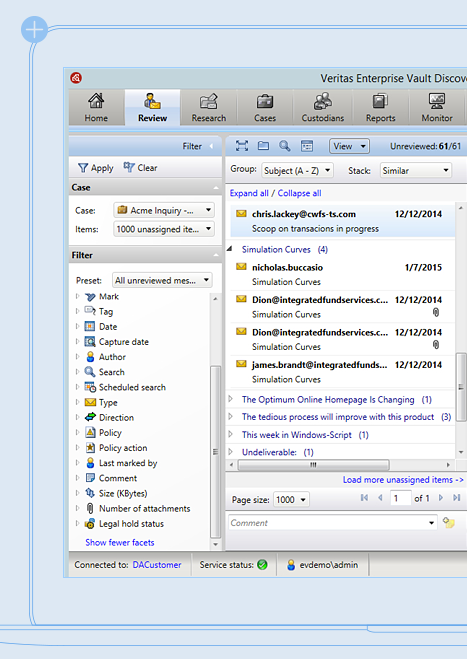Click the search toolbar magnifier icon
Viewport: 467px width, 659px height.
tap(285, 146)
